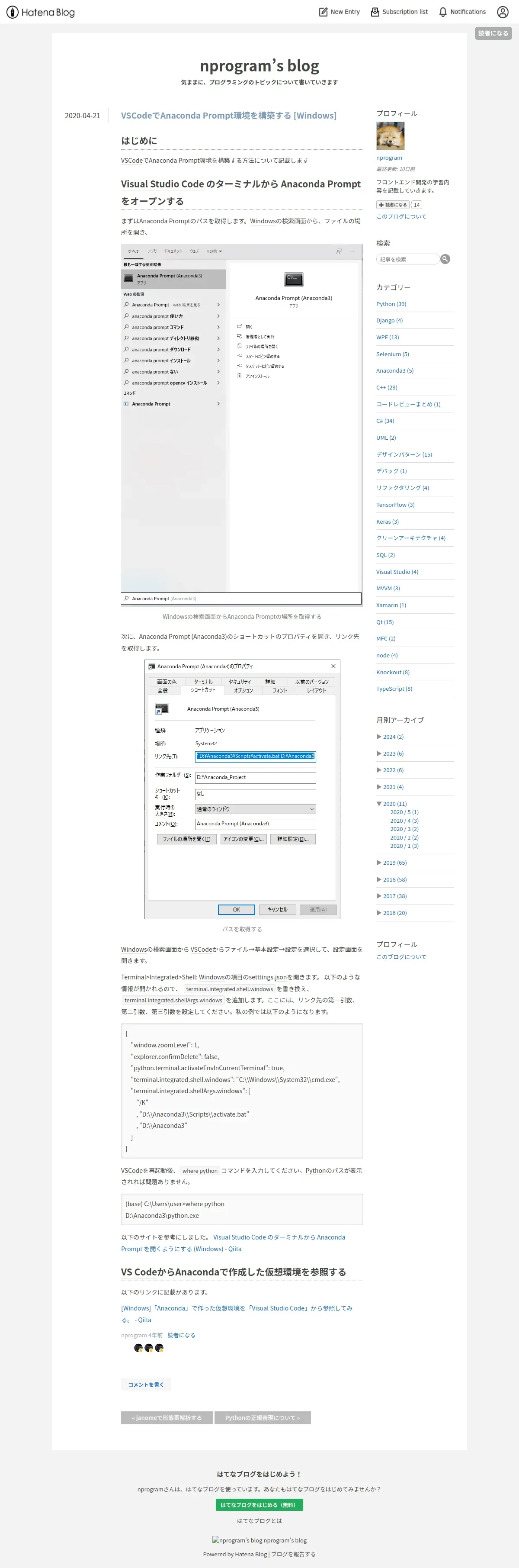
Task: Open the sidebar このブログについて link under profile
Action: click(401, 217)
